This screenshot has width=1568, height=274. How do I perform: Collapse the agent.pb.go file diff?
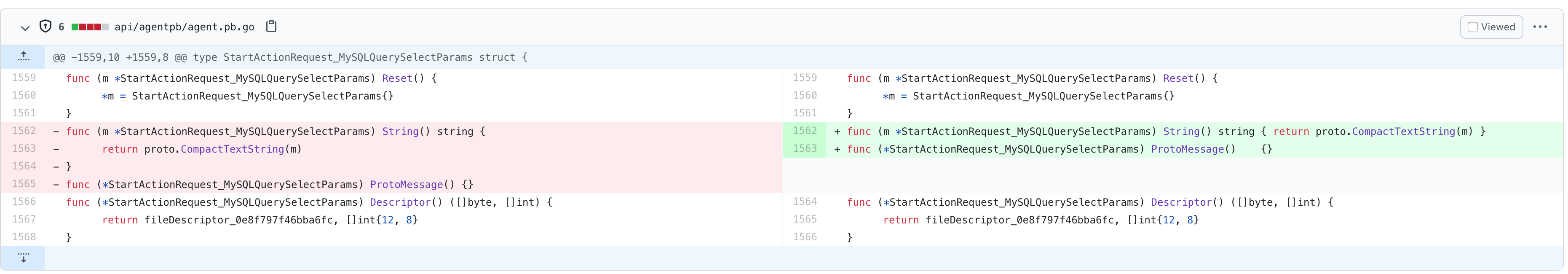click(x=25, y=27)
